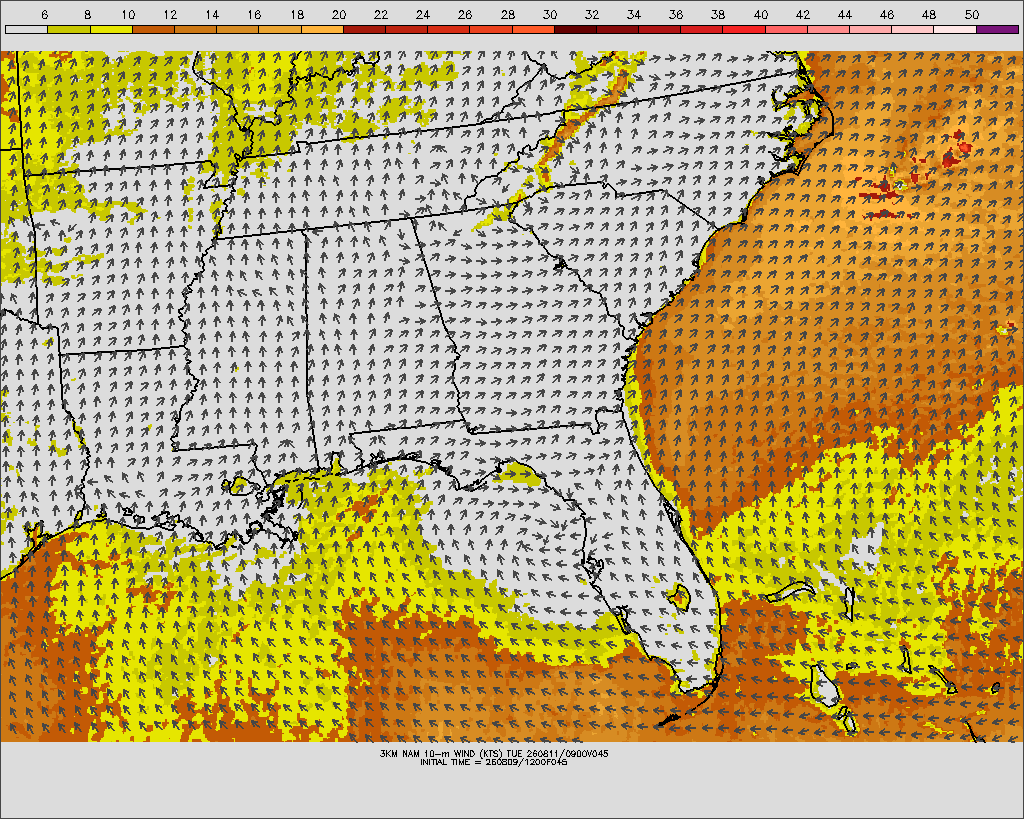Select the brick red 20–22 knot swatch
This screenshot has width=1024, height=819.
tap(364, 29)
